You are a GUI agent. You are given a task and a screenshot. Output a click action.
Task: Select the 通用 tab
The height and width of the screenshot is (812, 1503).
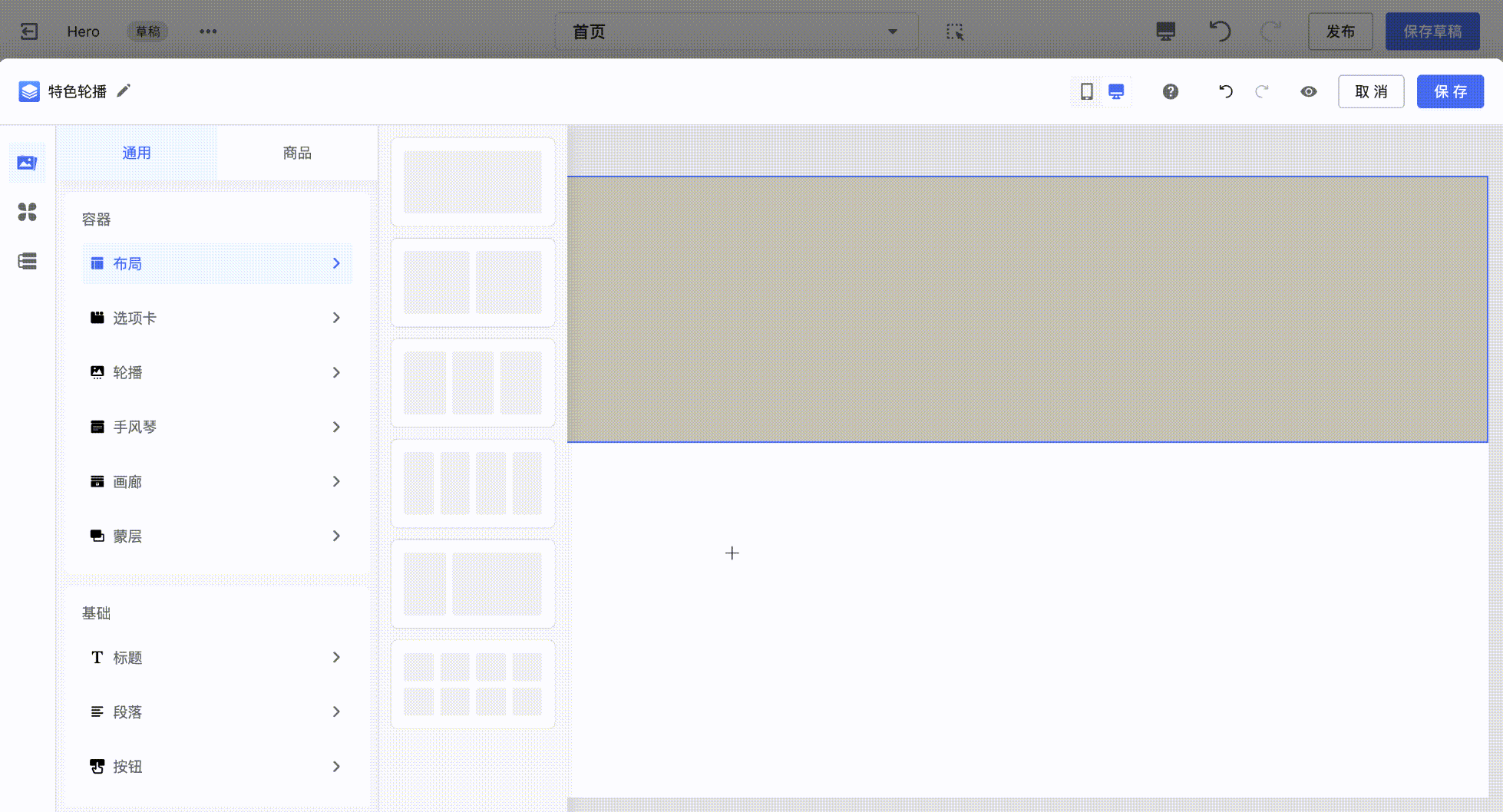point(137,153)
